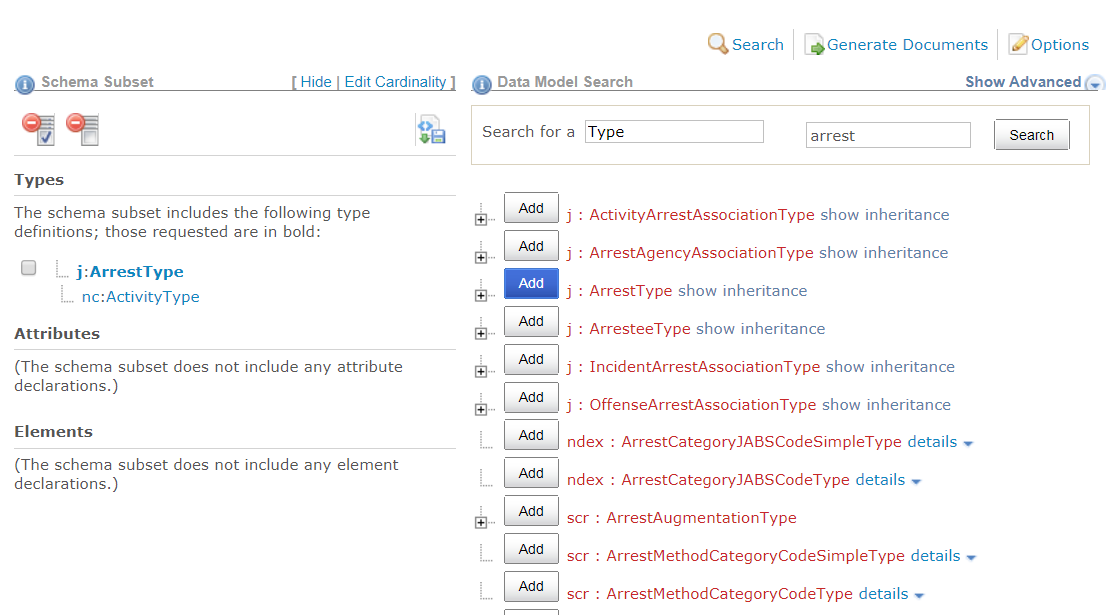The height and width of the screenshot is (615, 1119).
Task: Open the Edit Cardinality link
Action: pyautogui.click(x=395, y=82)
